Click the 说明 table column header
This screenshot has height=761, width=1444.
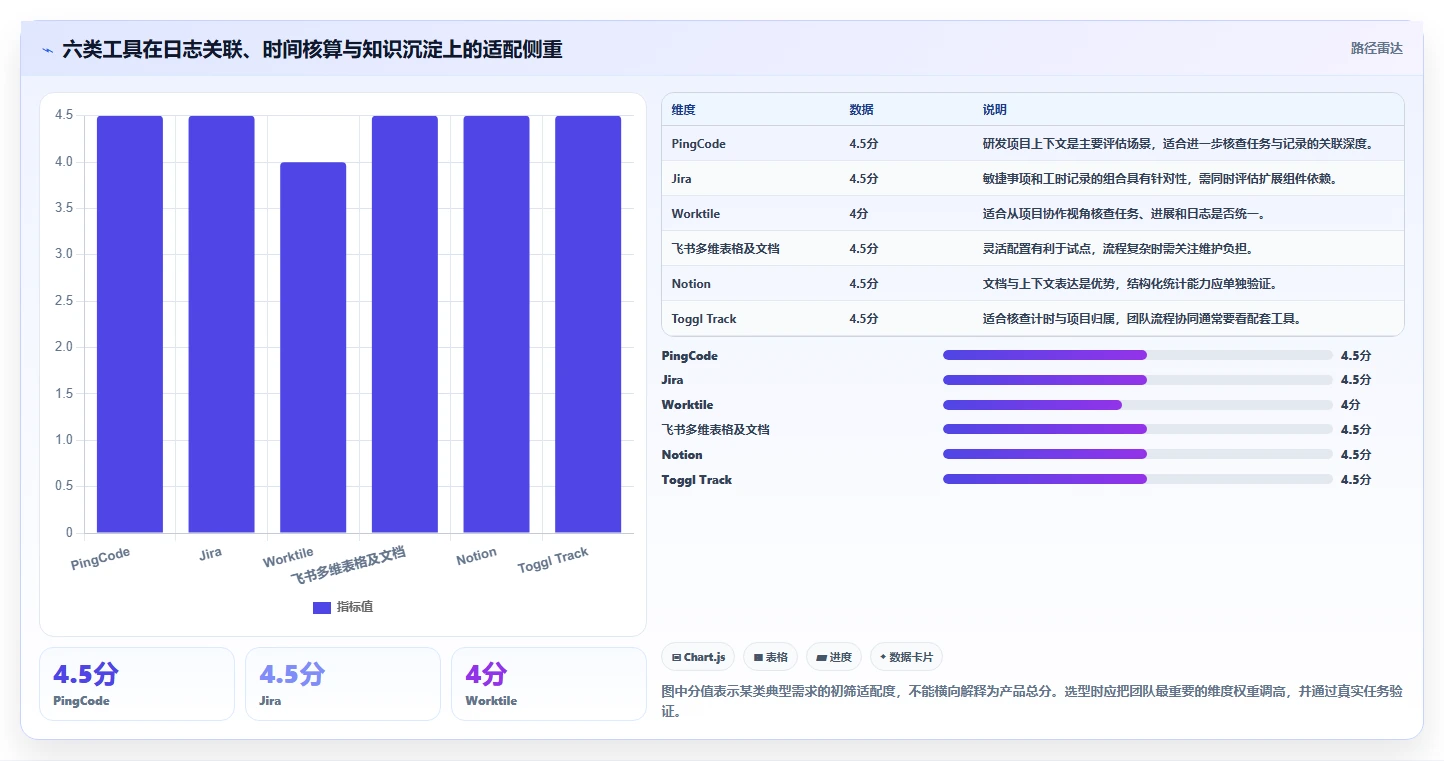point(995,109)
